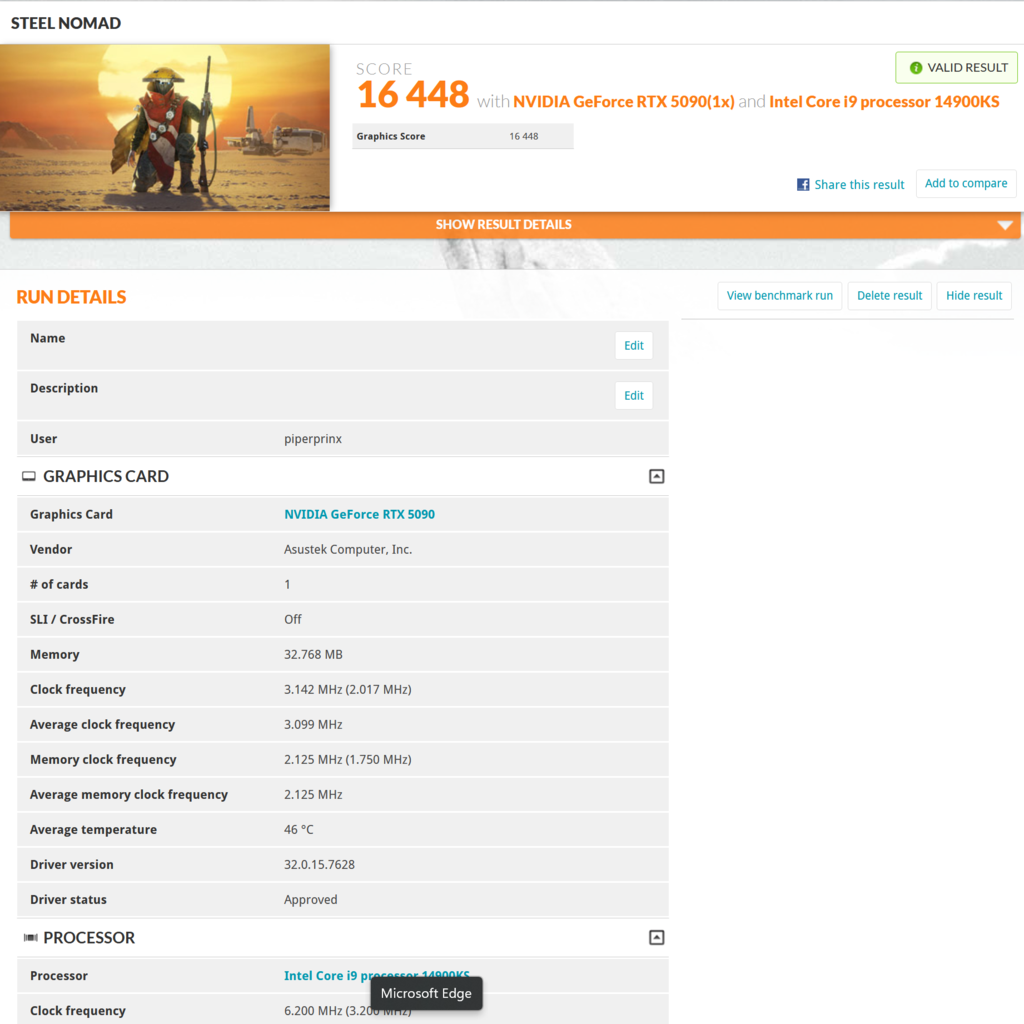
Task: Collapse the Processor section
Action: [656, 938]
